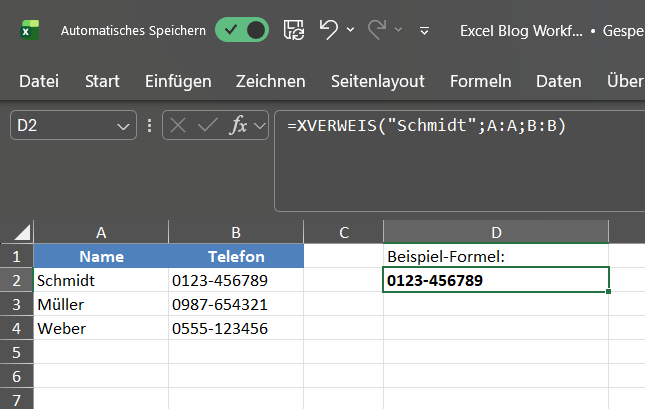Click the Select All corner triangle
This screenshot has height=409, width=645.
[x=22, y=232]
